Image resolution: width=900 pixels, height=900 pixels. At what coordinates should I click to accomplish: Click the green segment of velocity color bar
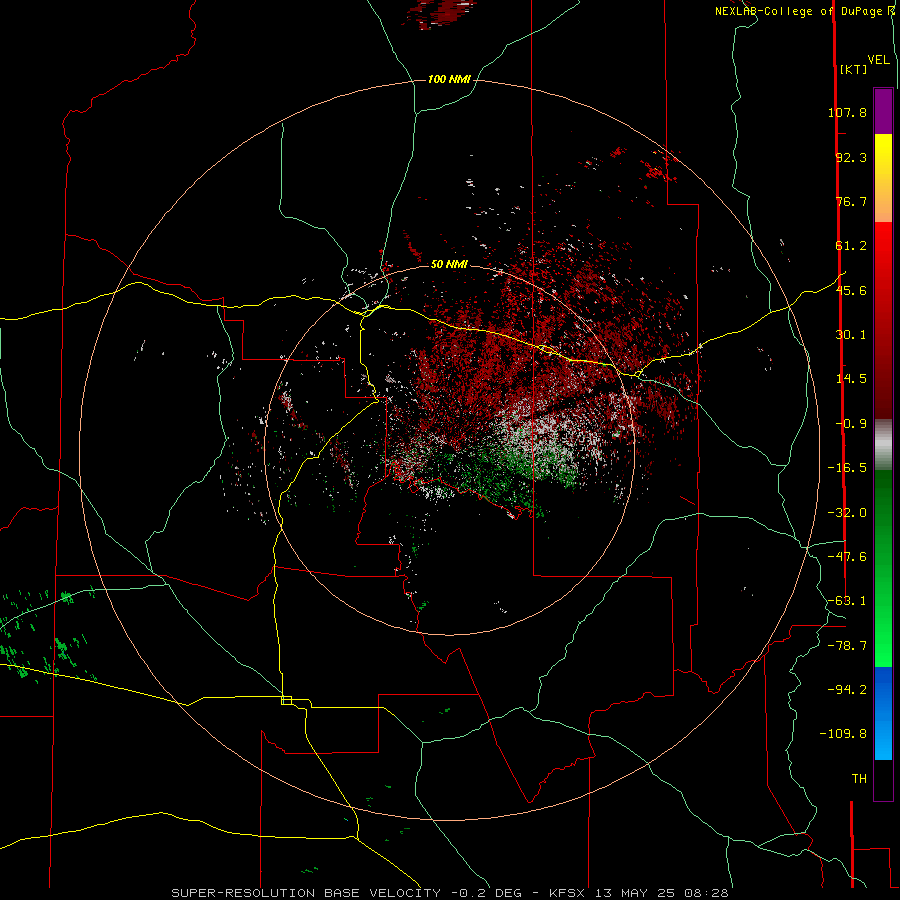pos(883,568)
